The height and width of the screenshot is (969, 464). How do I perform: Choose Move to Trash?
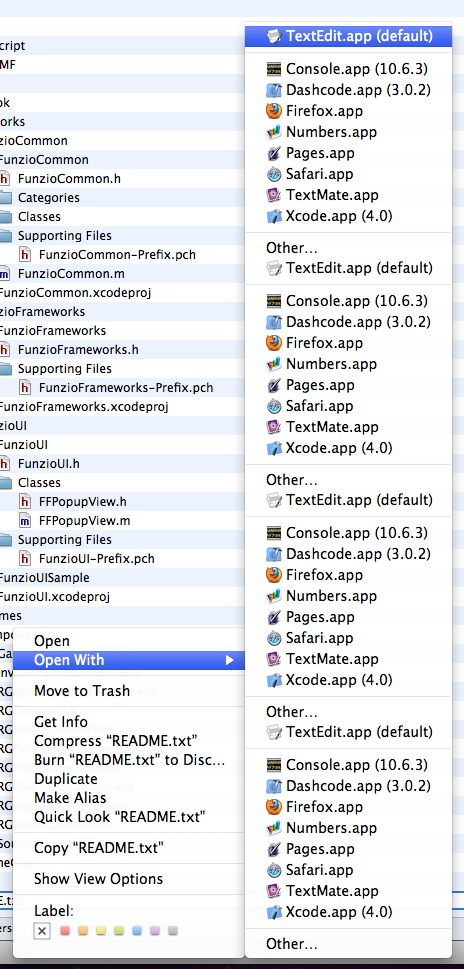[82, 691]
